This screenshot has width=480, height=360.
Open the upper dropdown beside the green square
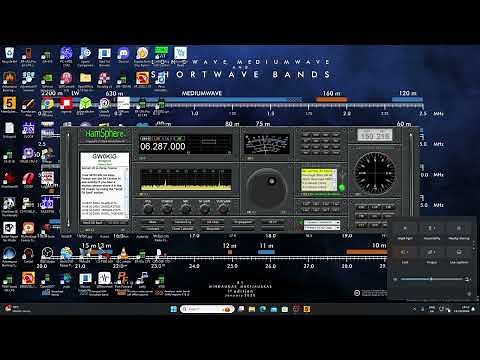click(x=322, y=222)
